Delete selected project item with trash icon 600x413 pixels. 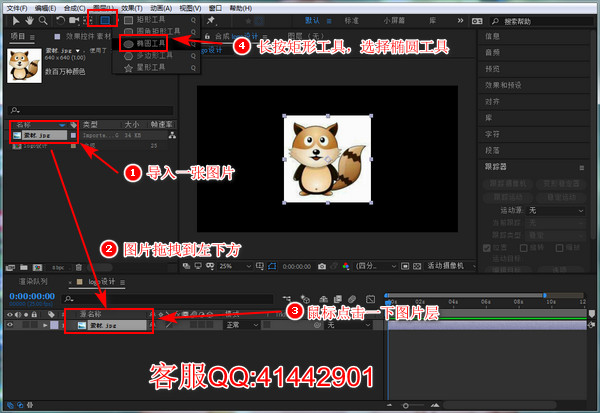pyautogui.click(x=78, y=267)
